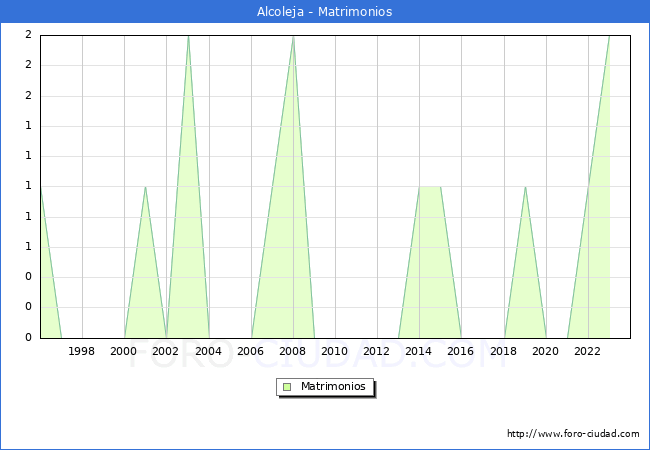
Task: Click the 2014 x-axis year label
Action: pyautogui.click(x=418, y=351)
